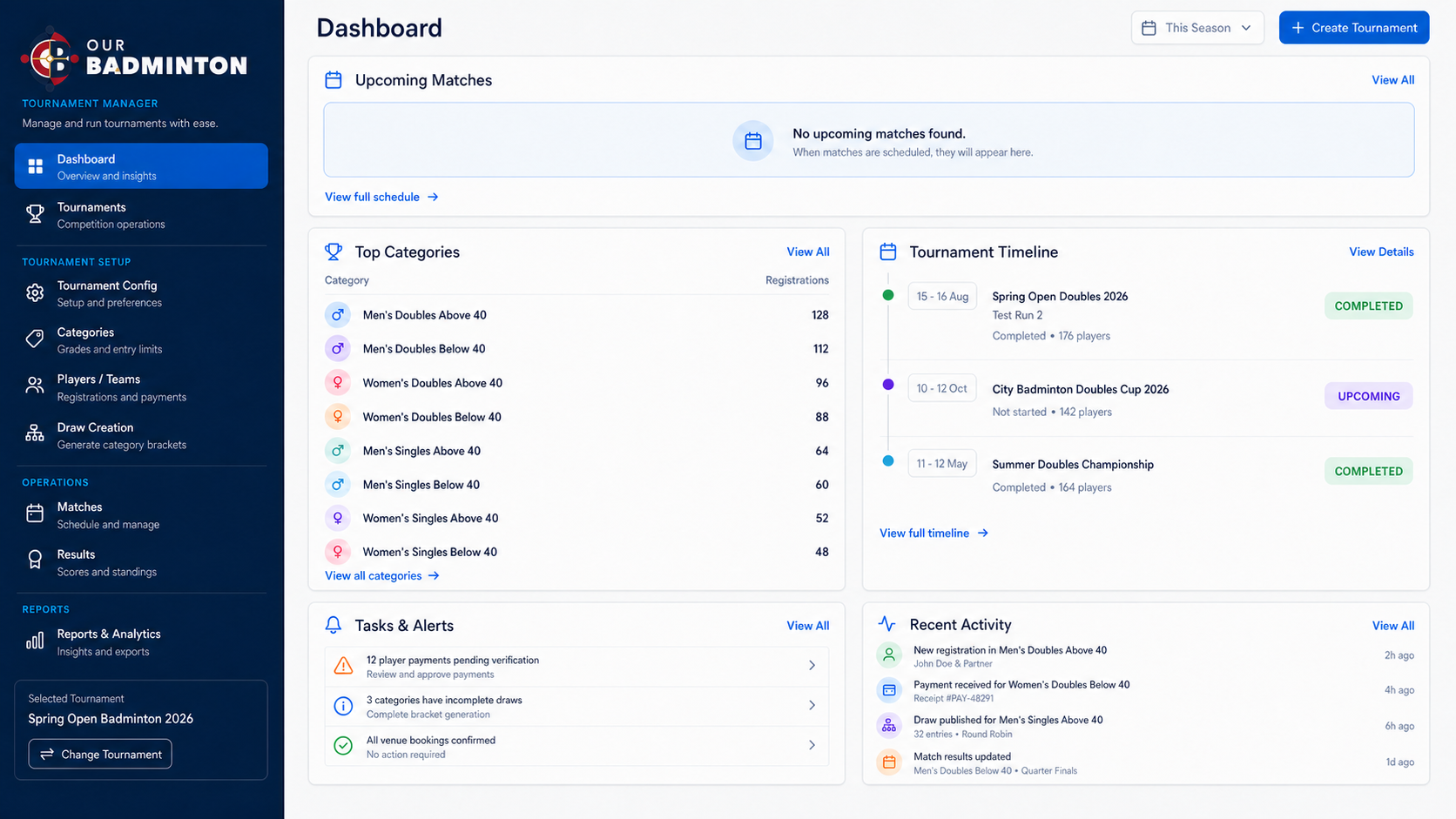Click the payment received card activity icon
This screenshot has width=1456, height=819.
click(x=889, y=690)
